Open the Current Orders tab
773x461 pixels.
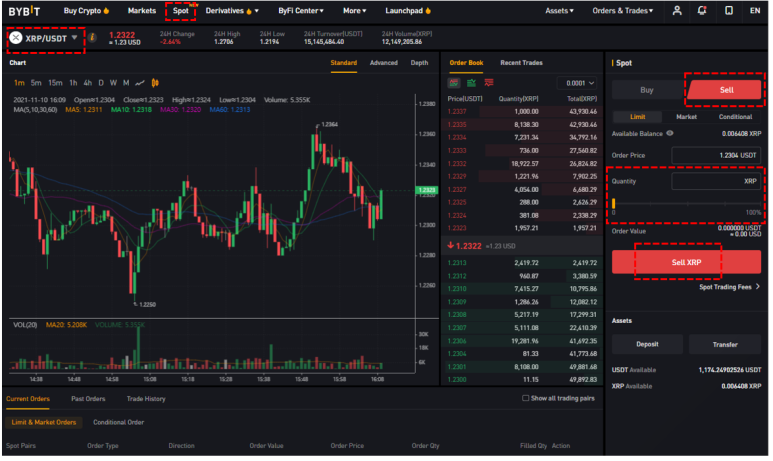28,401
